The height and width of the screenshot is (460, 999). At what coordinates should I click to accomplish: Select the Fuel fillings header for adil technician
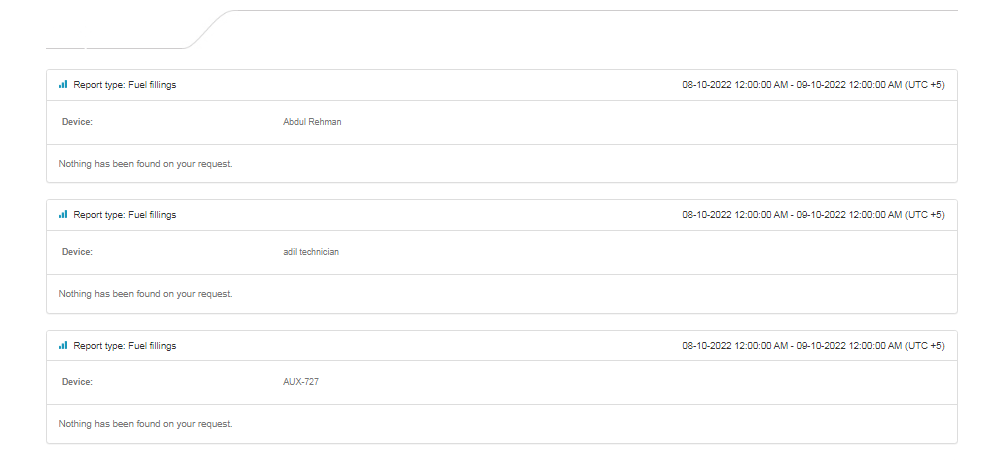[125, 215]
